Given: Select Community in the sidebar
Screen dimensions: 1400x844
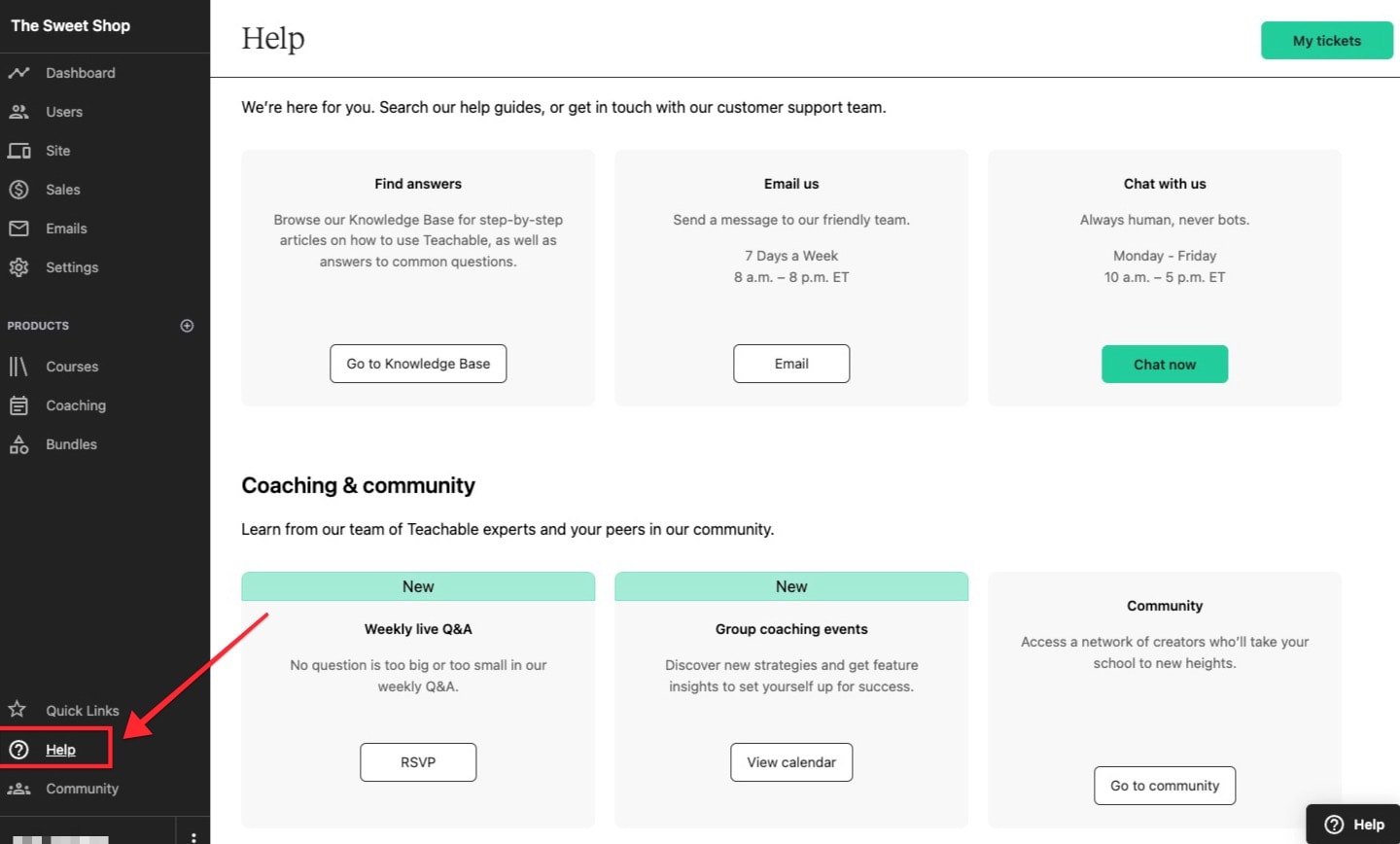Looking at the screenshot, I should pyautogui.click(x=82, y=789).
